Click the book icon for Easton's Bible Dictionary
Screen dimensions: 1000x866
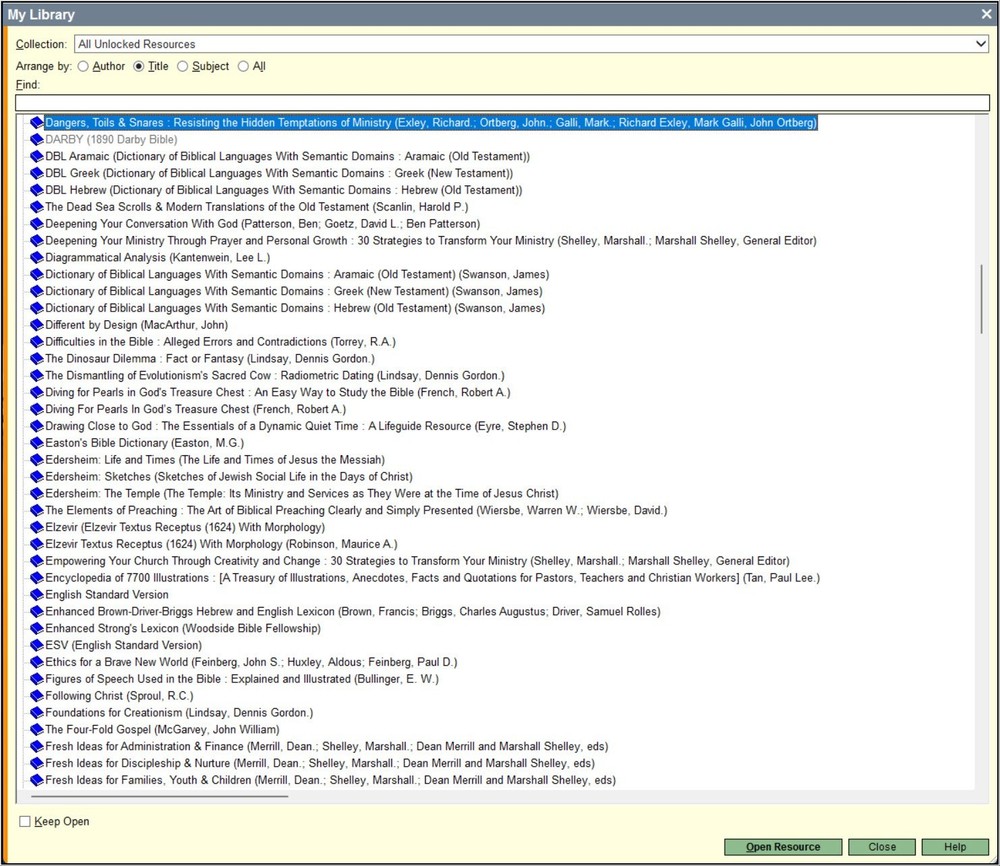point(37,443)
